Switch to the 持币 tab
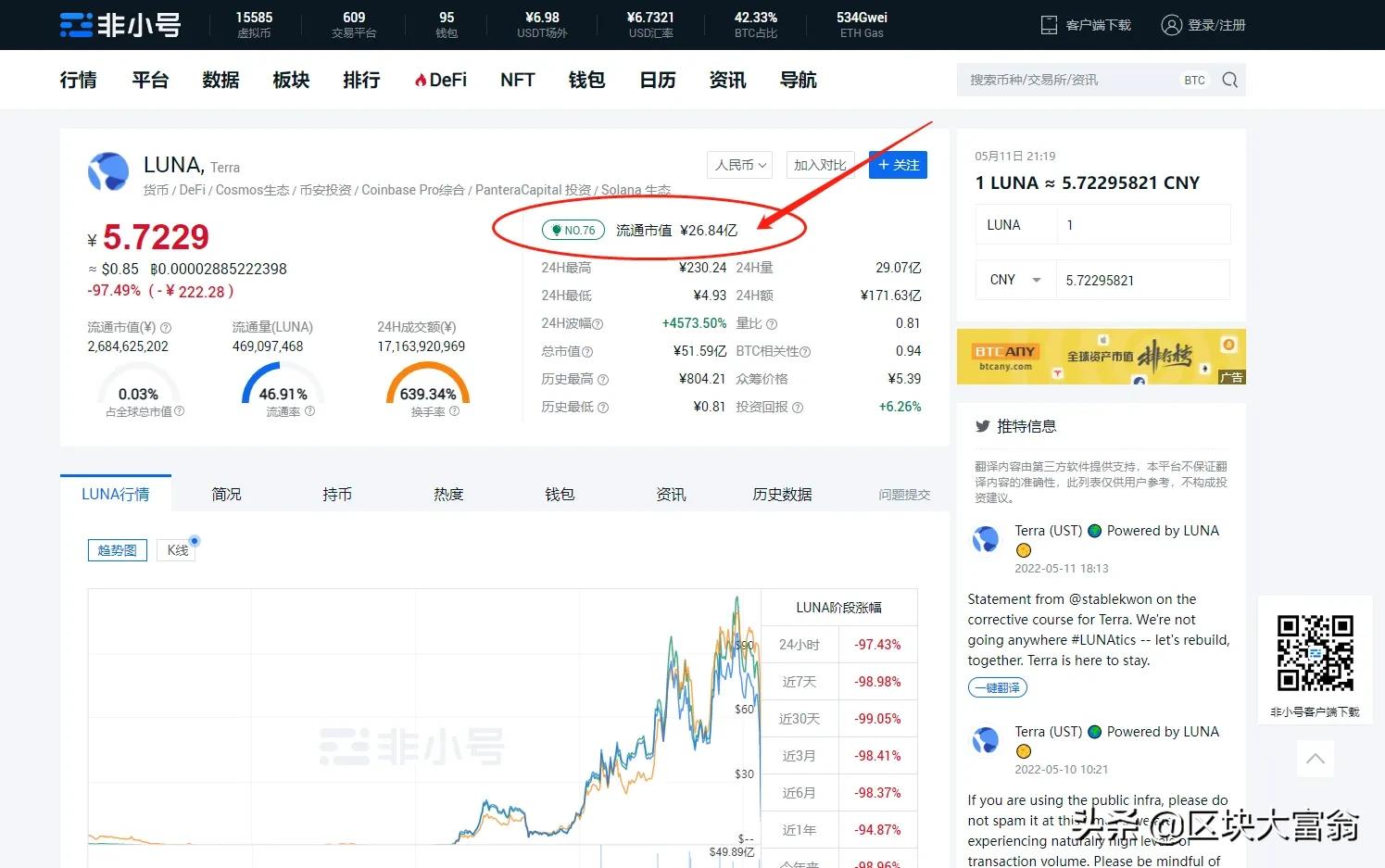Image resolution: width=1385 pixels, height=868 pixels. 337,494
